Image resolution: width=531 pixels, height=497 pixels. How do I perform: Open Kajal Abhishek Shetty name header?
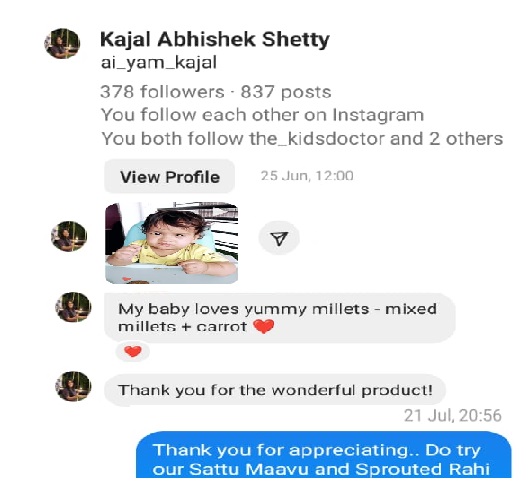coord(215,39)
